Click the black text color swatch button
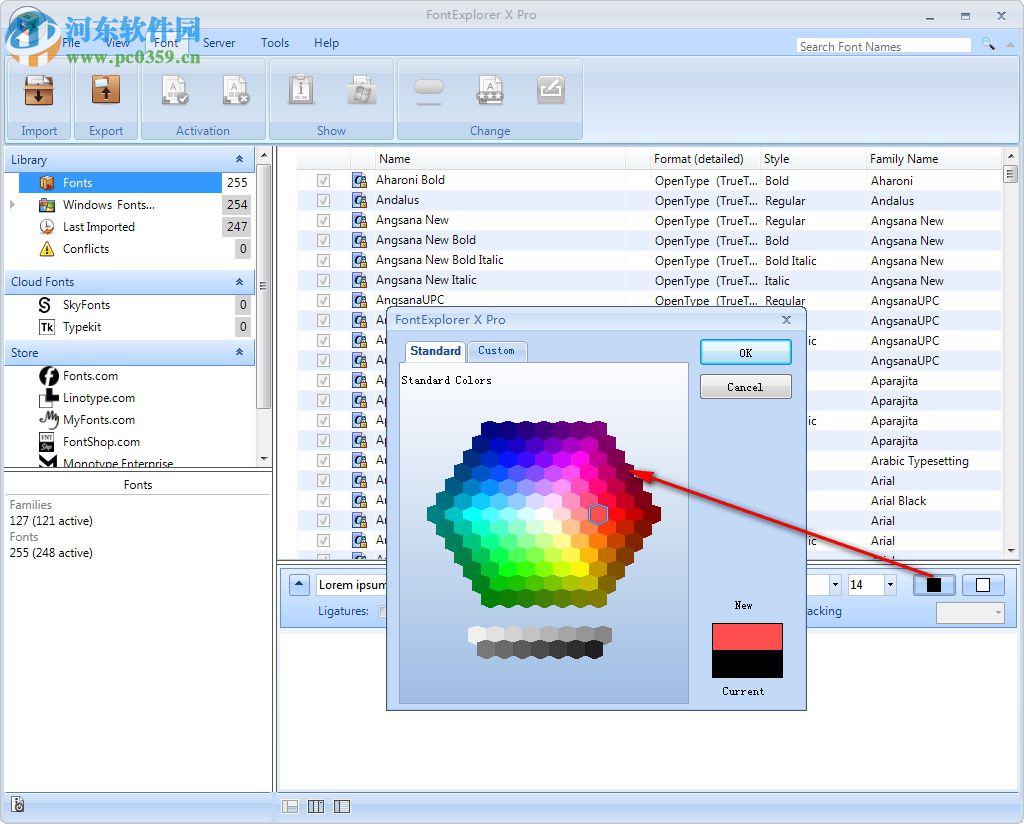1024x824 pixels. [x=934, y=585]
